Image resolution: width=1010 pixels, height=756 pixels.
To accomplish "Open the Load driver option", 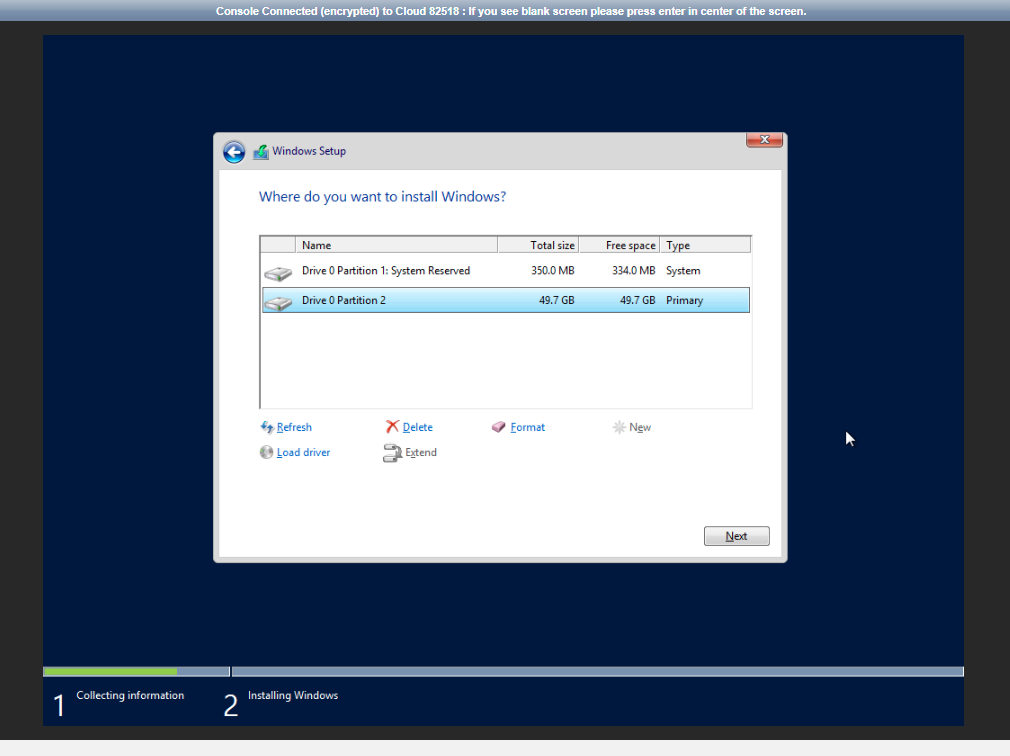I will pyautogui.click(x=303, y=452).
